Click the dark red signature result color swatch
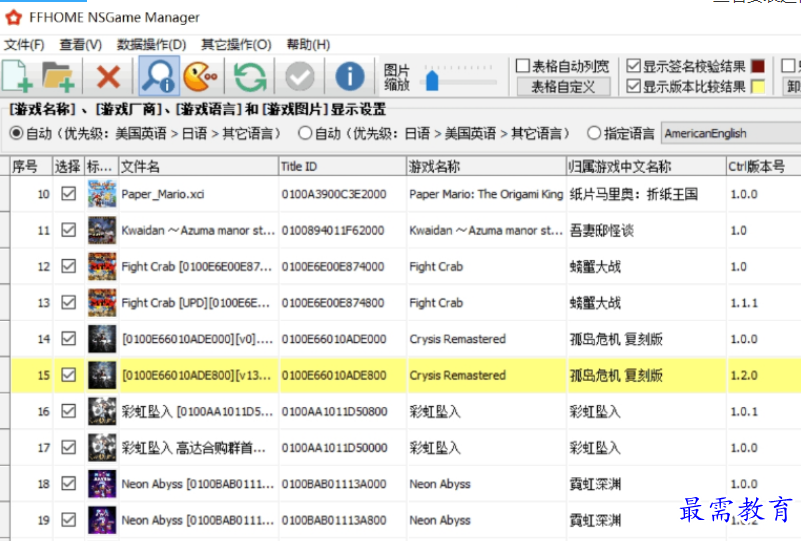The image size is (801, 541). [758, 66]
